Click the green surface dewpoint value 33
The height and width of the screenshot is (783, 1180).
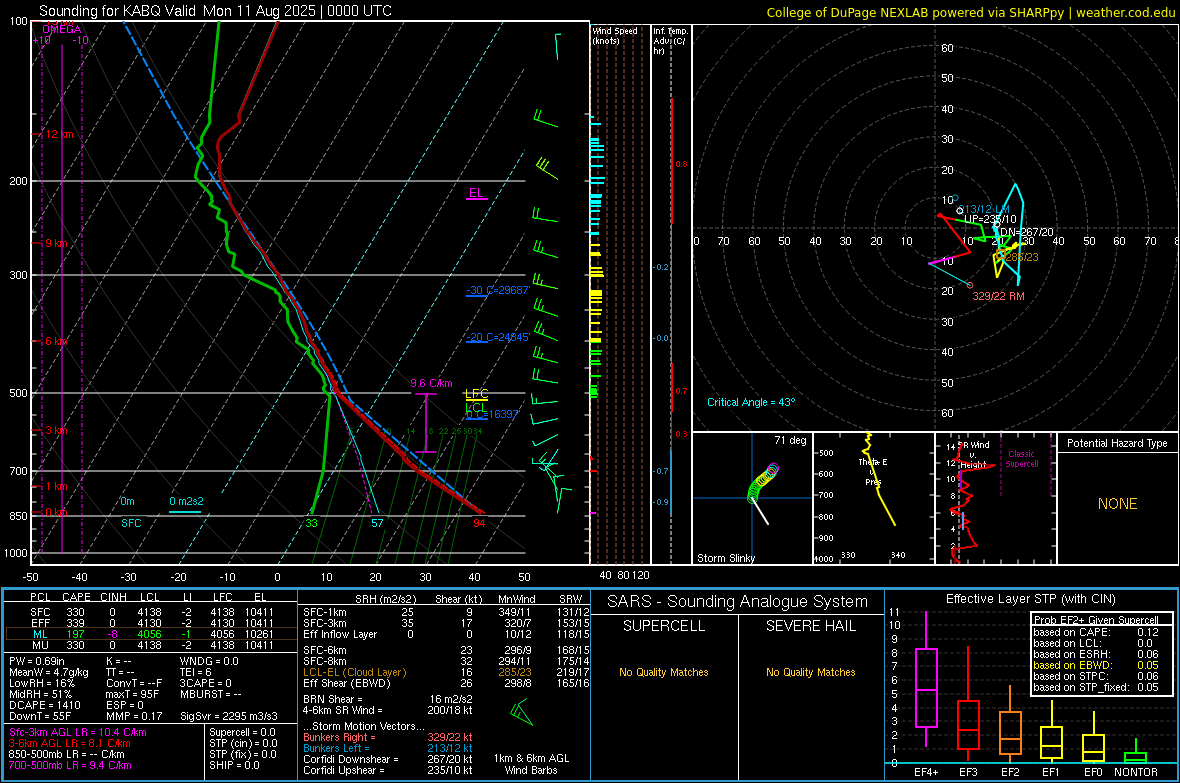coord(311,523)
